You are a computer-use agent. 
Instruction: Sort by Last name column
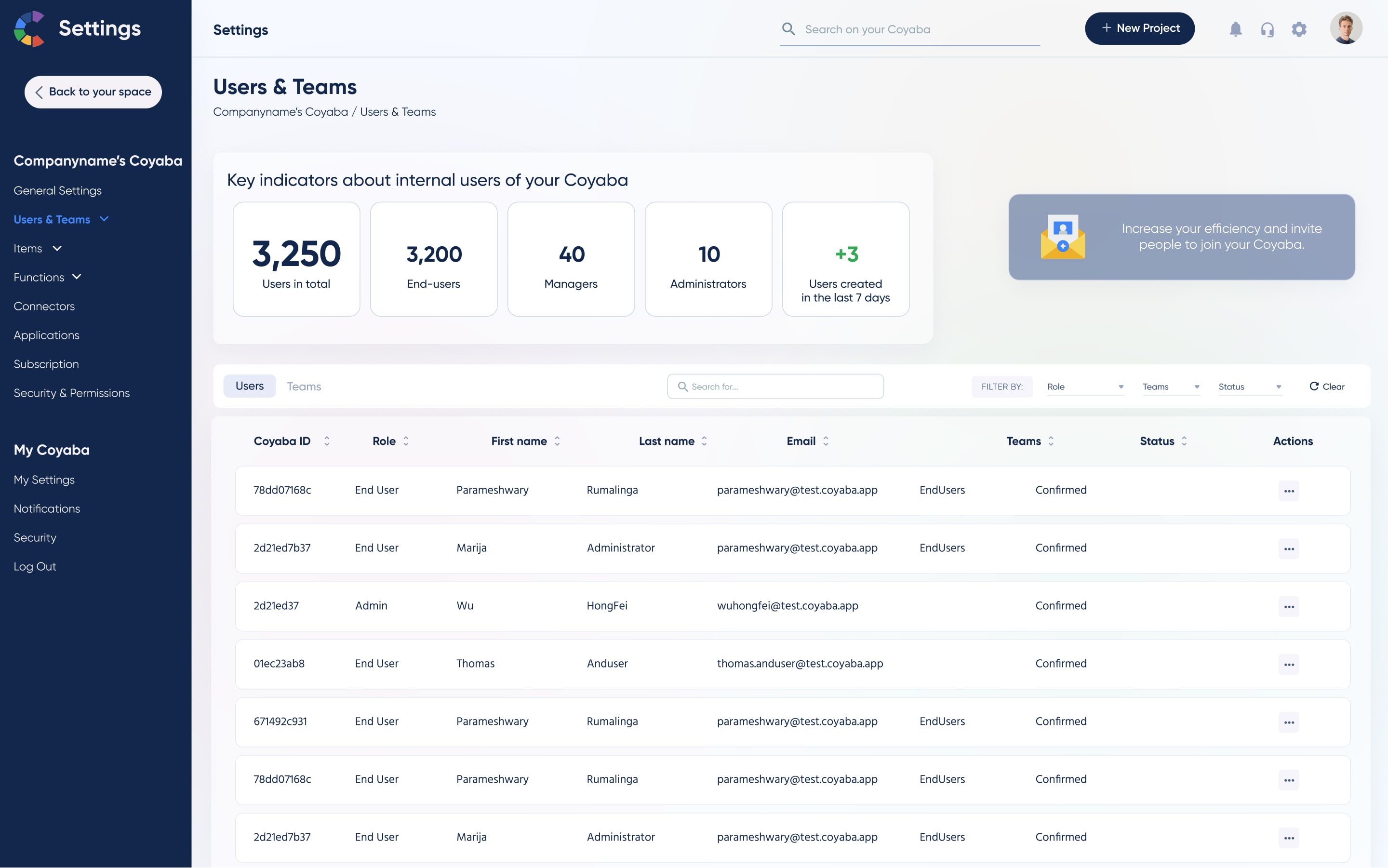tap(704, 441)
